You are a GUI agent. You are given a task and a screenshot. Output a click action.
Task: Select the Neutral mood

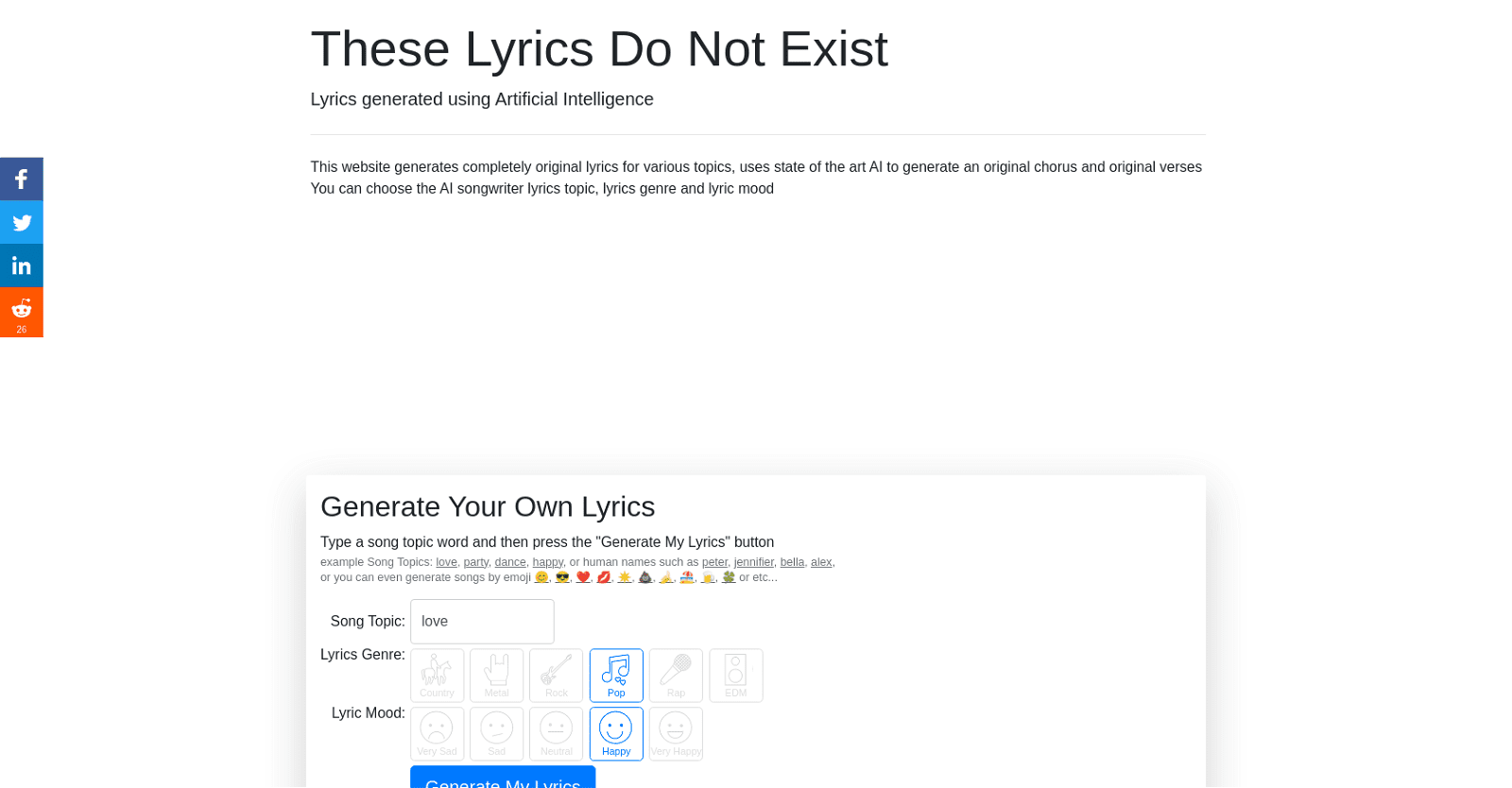556,733
